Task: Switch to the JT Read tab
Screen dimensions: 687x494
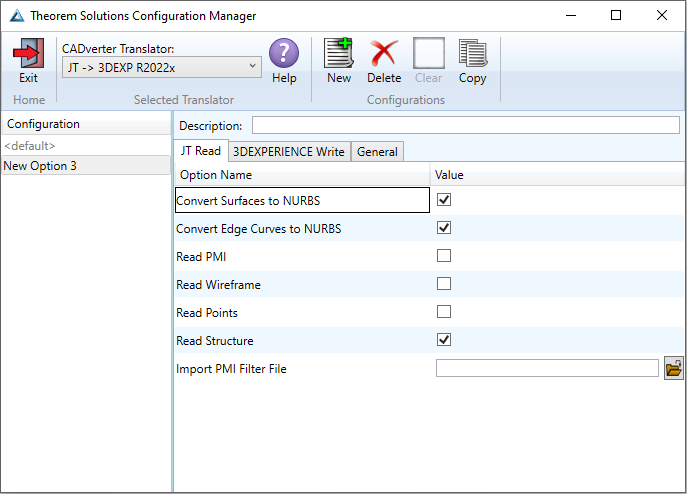Action: tap(201, 151)
